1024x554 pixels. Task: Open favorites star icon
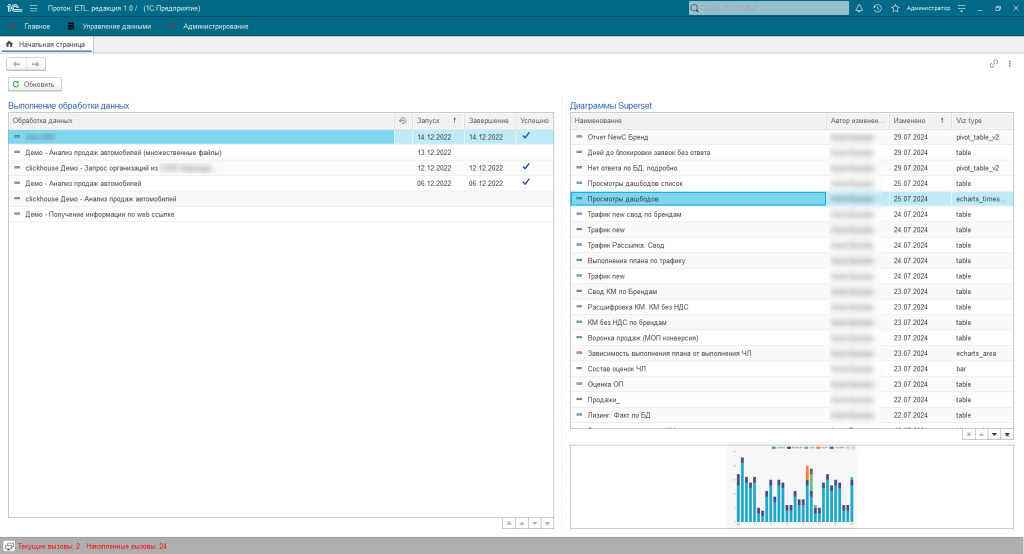click(895, 8)
